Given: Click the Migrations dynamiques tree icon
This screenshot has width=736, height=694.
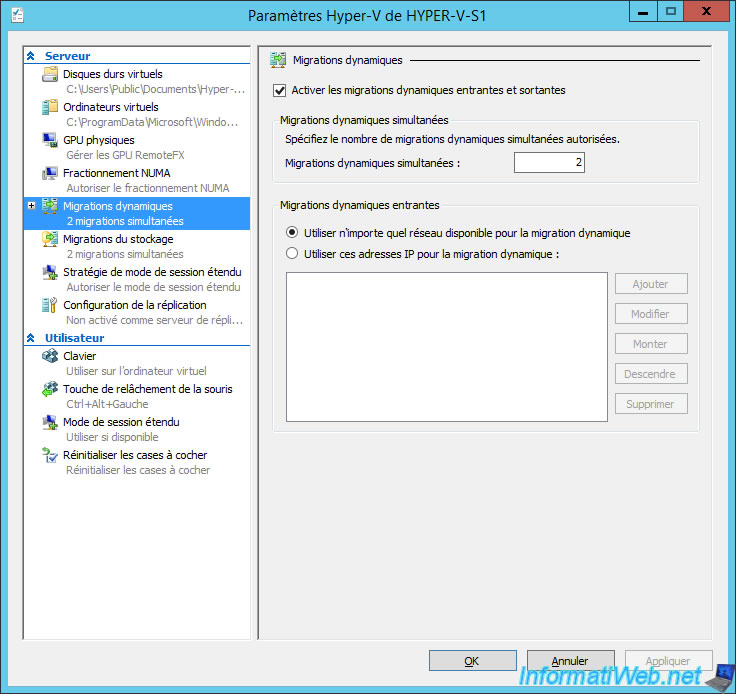Looking at the screenshot, I should (x=50, y=206).
